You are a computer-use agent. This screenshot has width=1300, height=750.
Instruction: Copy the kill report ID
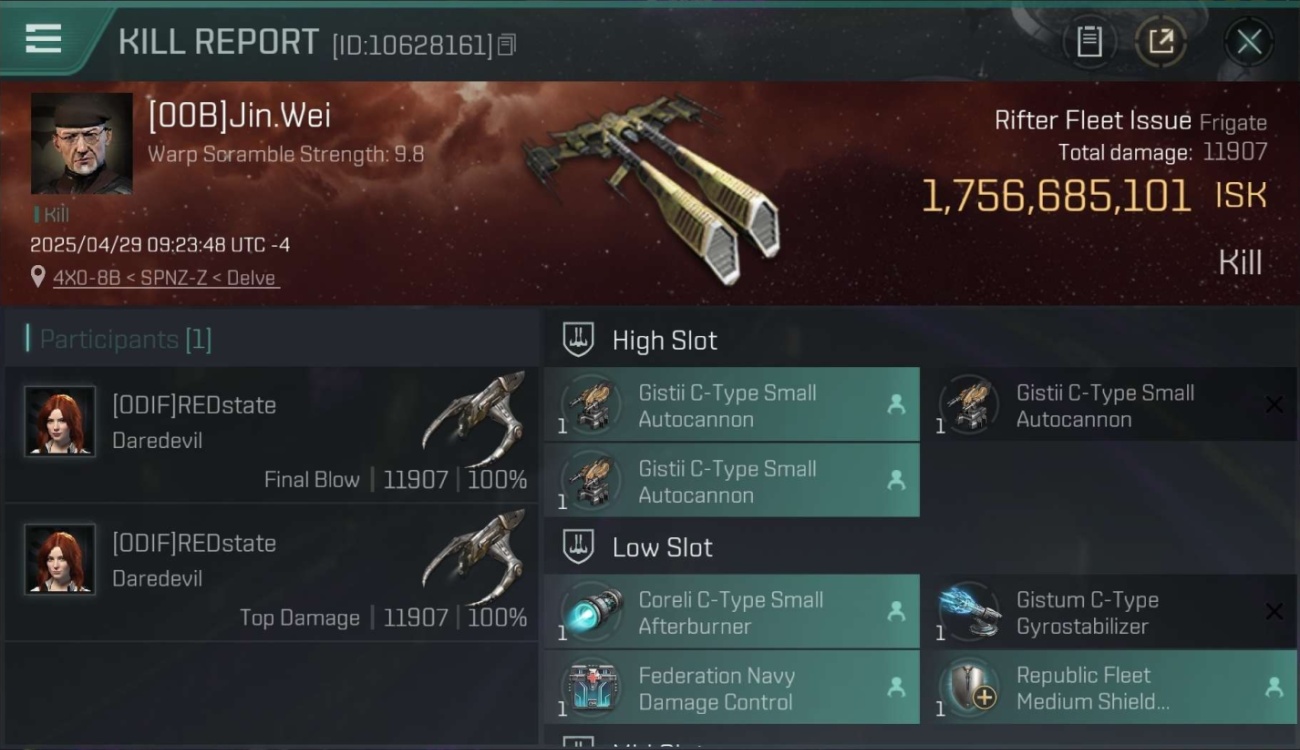tap(507, 45)
